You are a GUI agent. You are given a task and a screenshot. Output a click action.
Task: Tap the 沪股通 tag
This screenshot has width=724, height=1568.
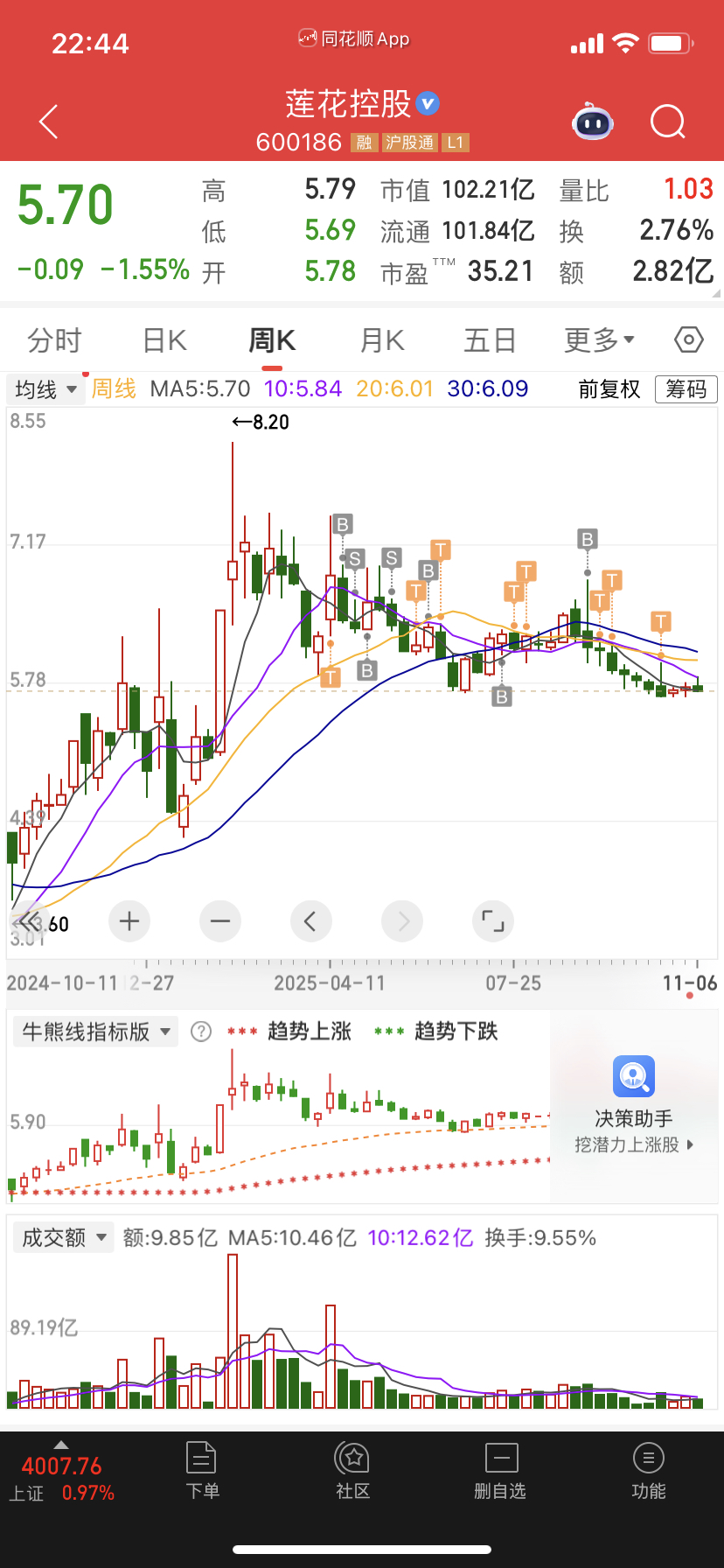click(409, 143)
